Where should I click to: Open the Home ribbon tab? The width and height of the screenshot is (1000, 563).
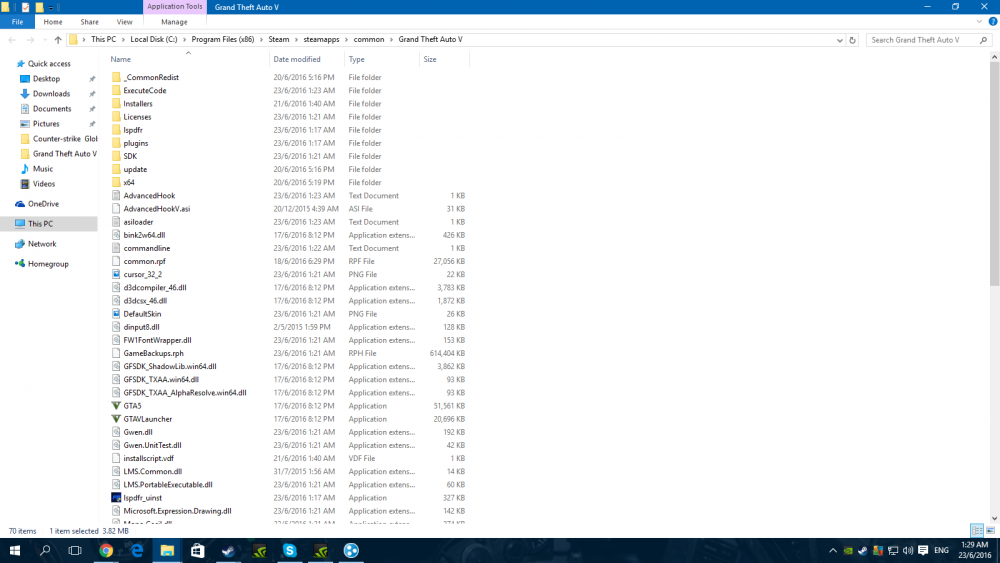pyautogui.click(x=53, y=22)
